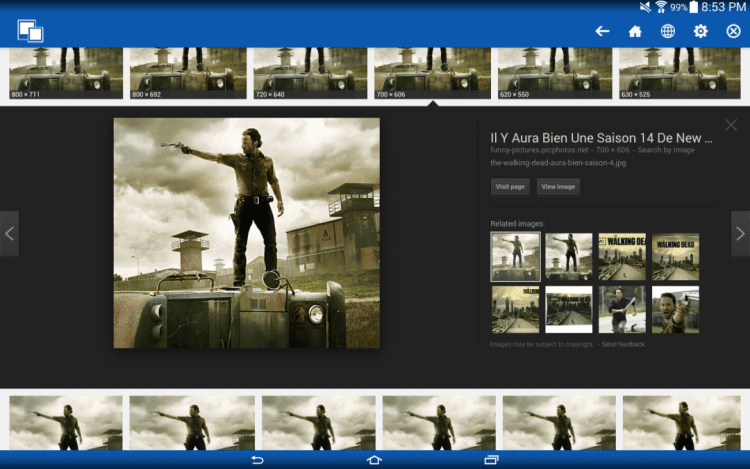This screenshot has height=469, width=750.
Task: Tap Android home navigation button
Action: pos(374,460)
